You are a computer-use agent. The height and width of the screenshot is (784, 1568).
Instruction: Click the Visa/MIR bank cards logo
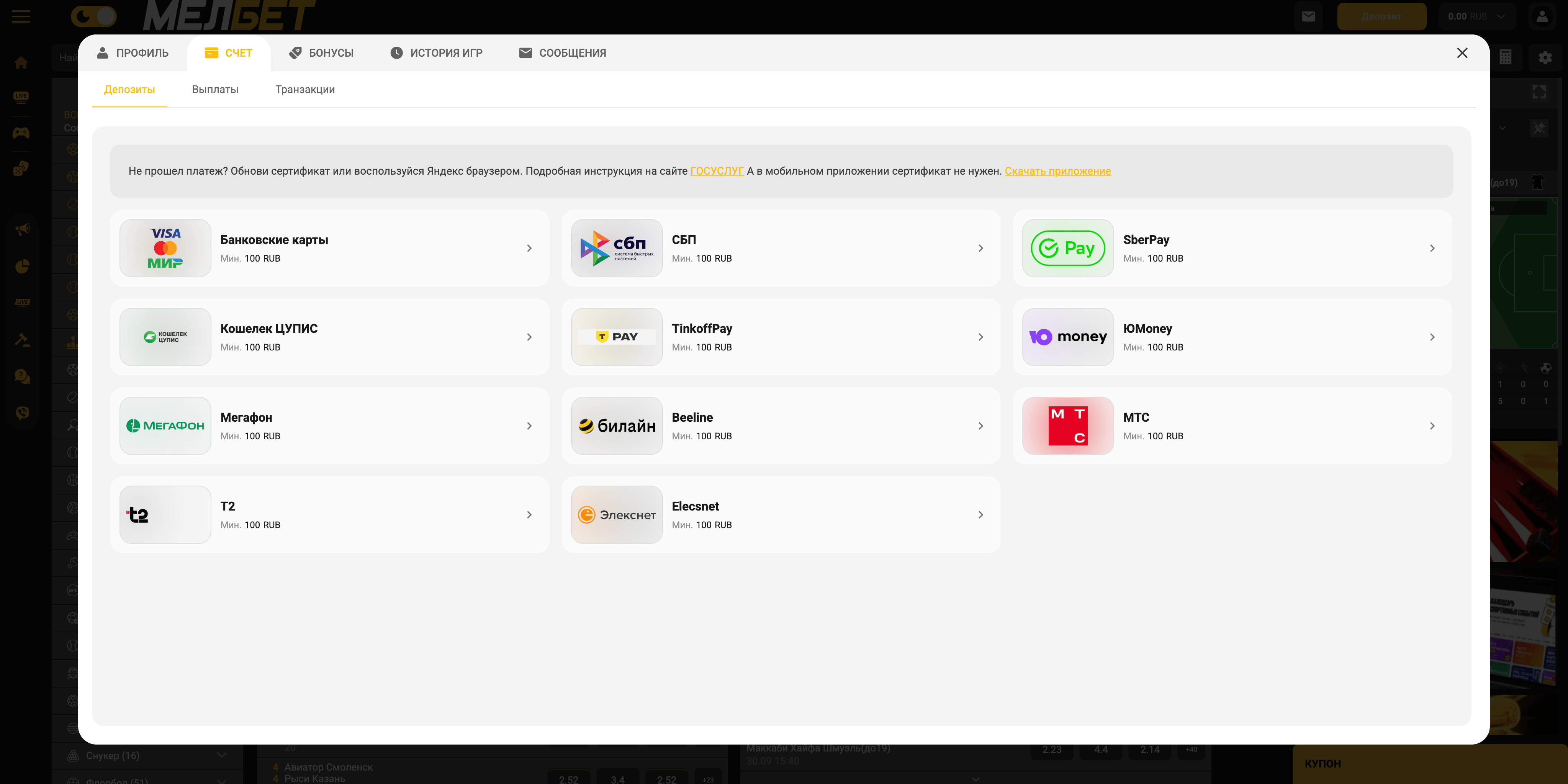pos(165,248)
